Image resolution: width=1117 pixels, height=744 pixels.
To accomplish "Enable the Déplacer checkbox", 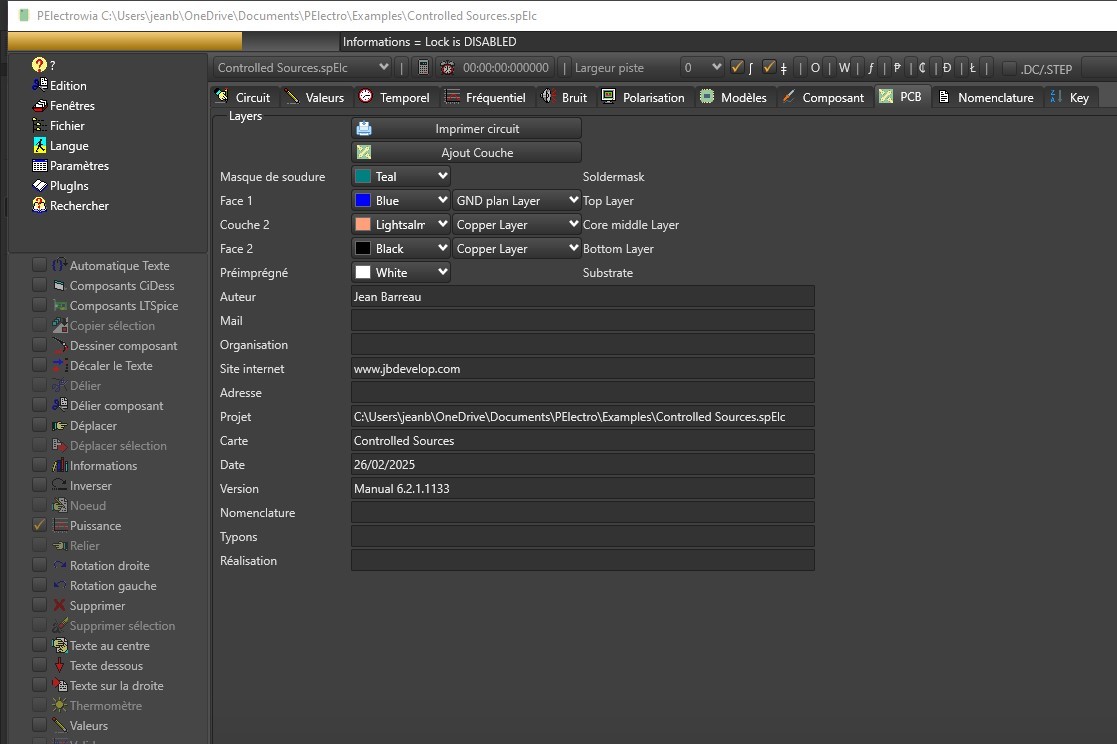I will click(x=39, y=426).
